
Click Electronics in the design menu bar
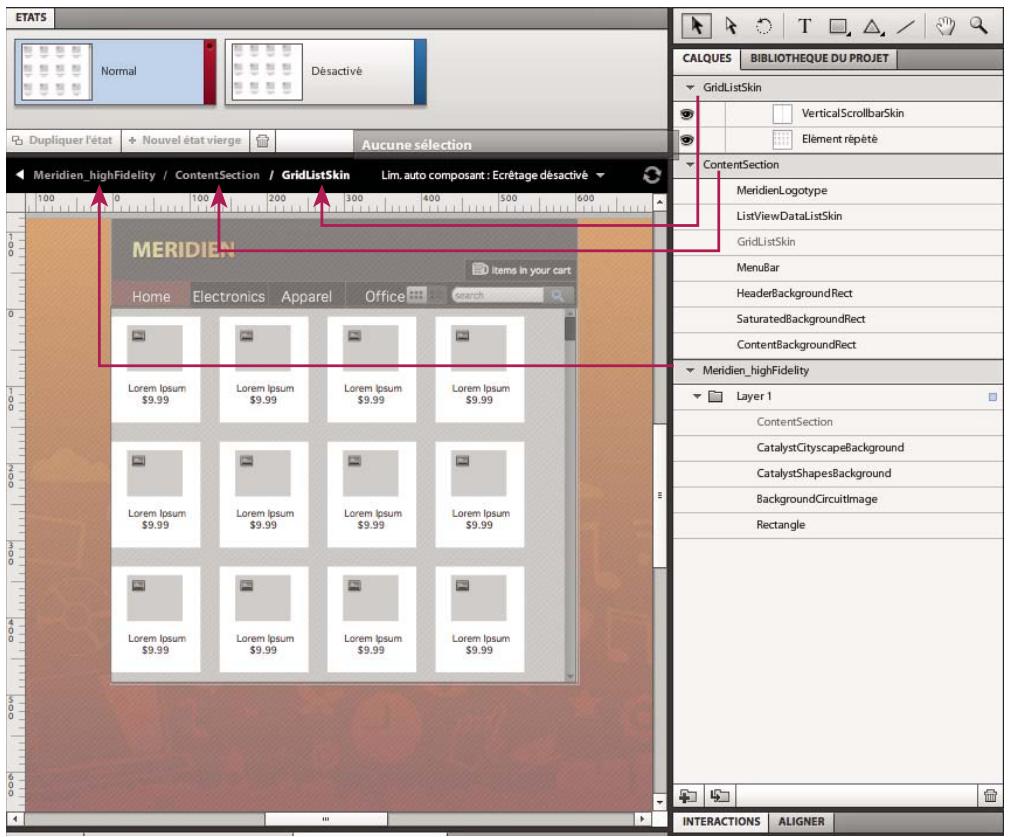tap(228, 296)
